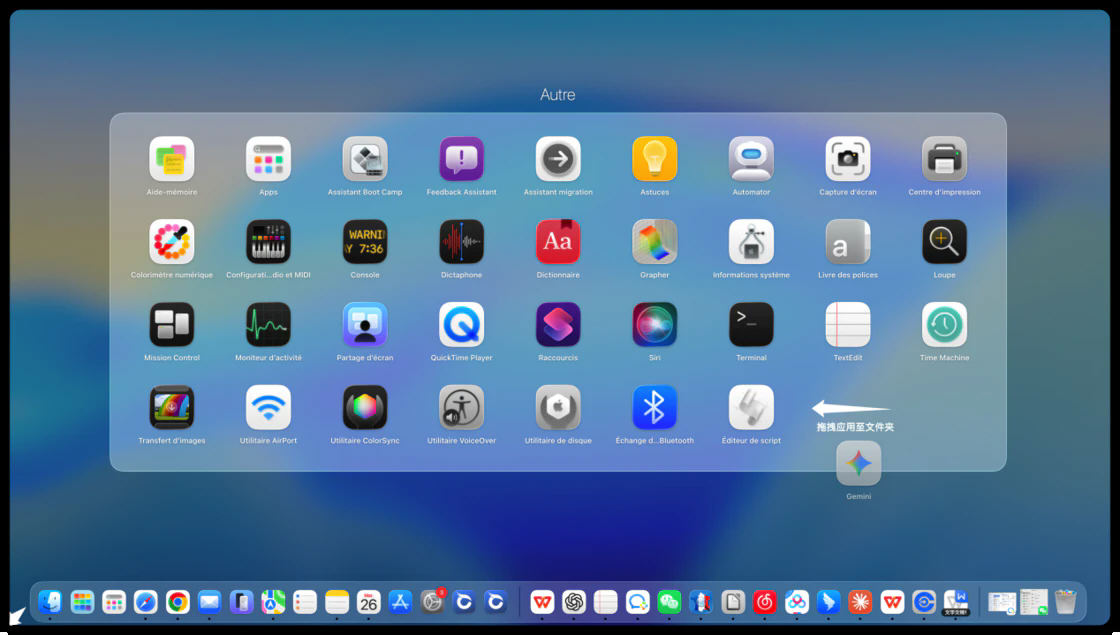Open Notes from the Dock
This screenshot has height=635, width=1120.
336,602
